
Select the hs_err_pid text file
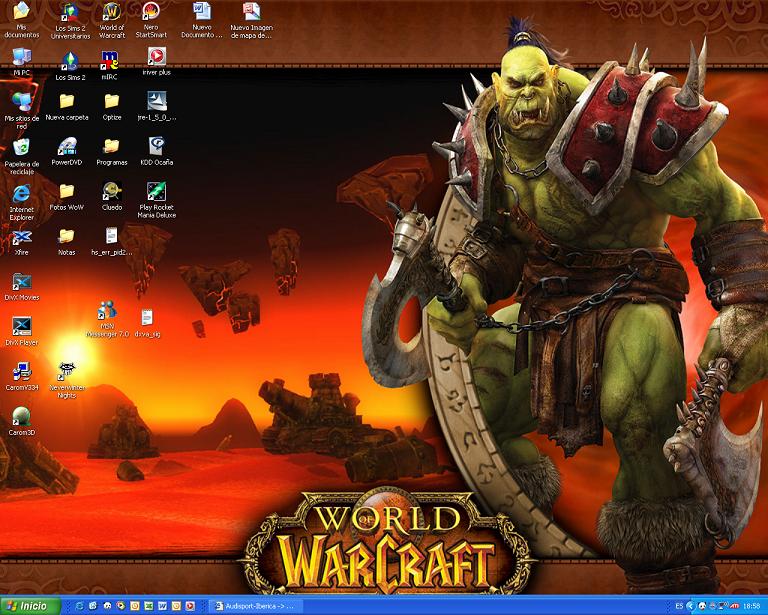coord(112,242)
